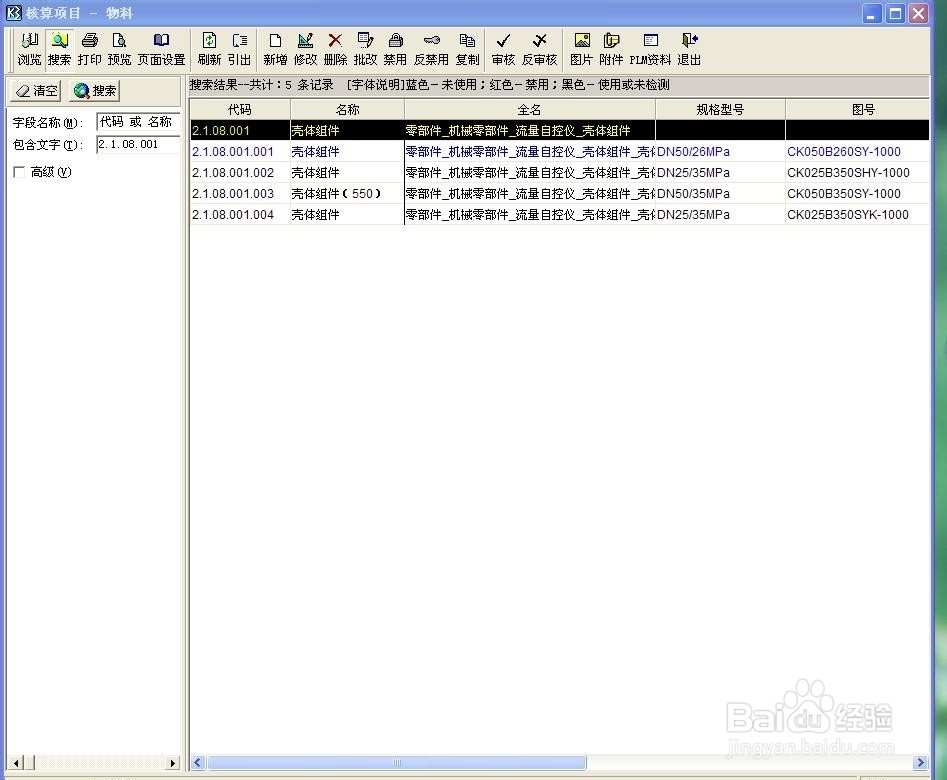947x780 pixels.
Task: Click spec cell DN50/26MPa
Action: [720, 152]
